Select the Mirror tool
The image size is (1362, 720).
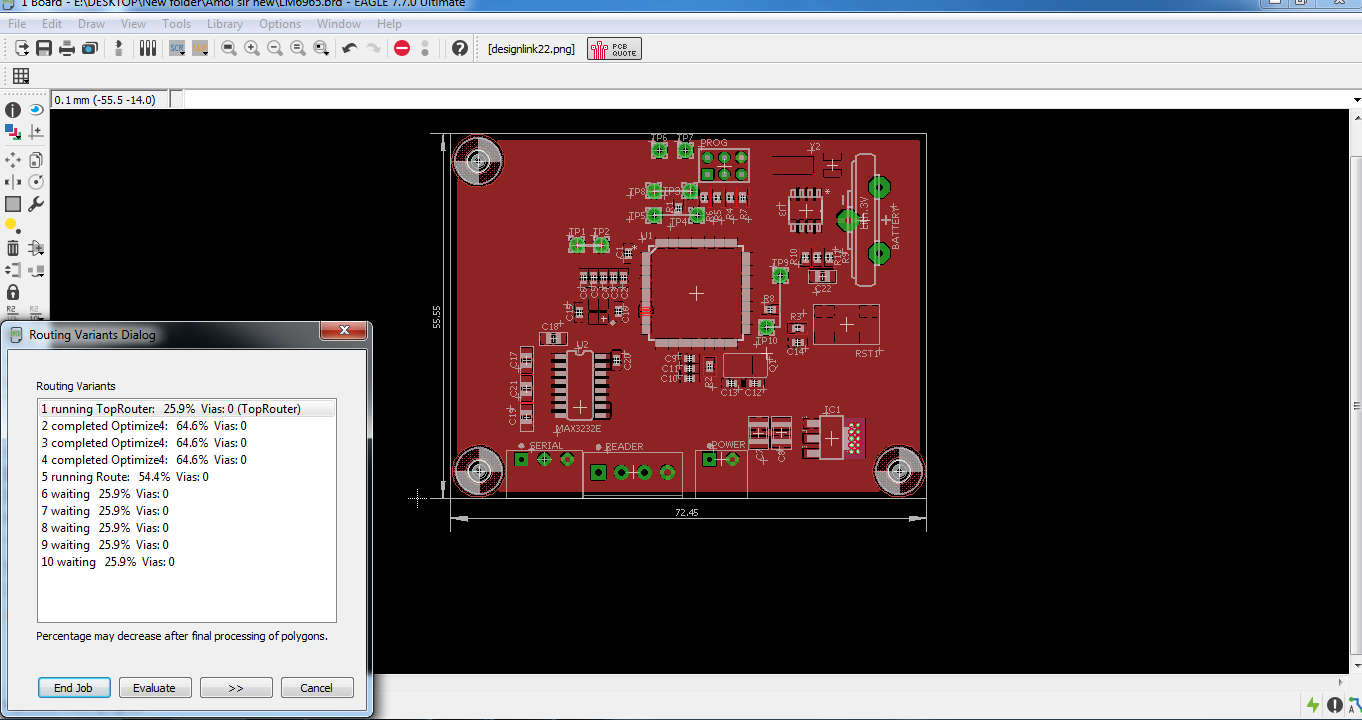tap(13, 182)
